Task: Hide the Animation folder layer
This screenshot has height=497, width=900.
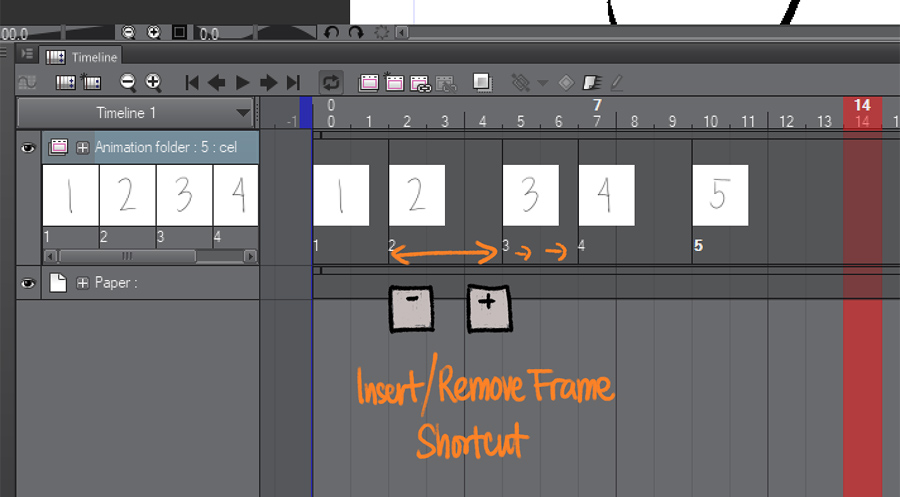Action: [x=28, y=148]
